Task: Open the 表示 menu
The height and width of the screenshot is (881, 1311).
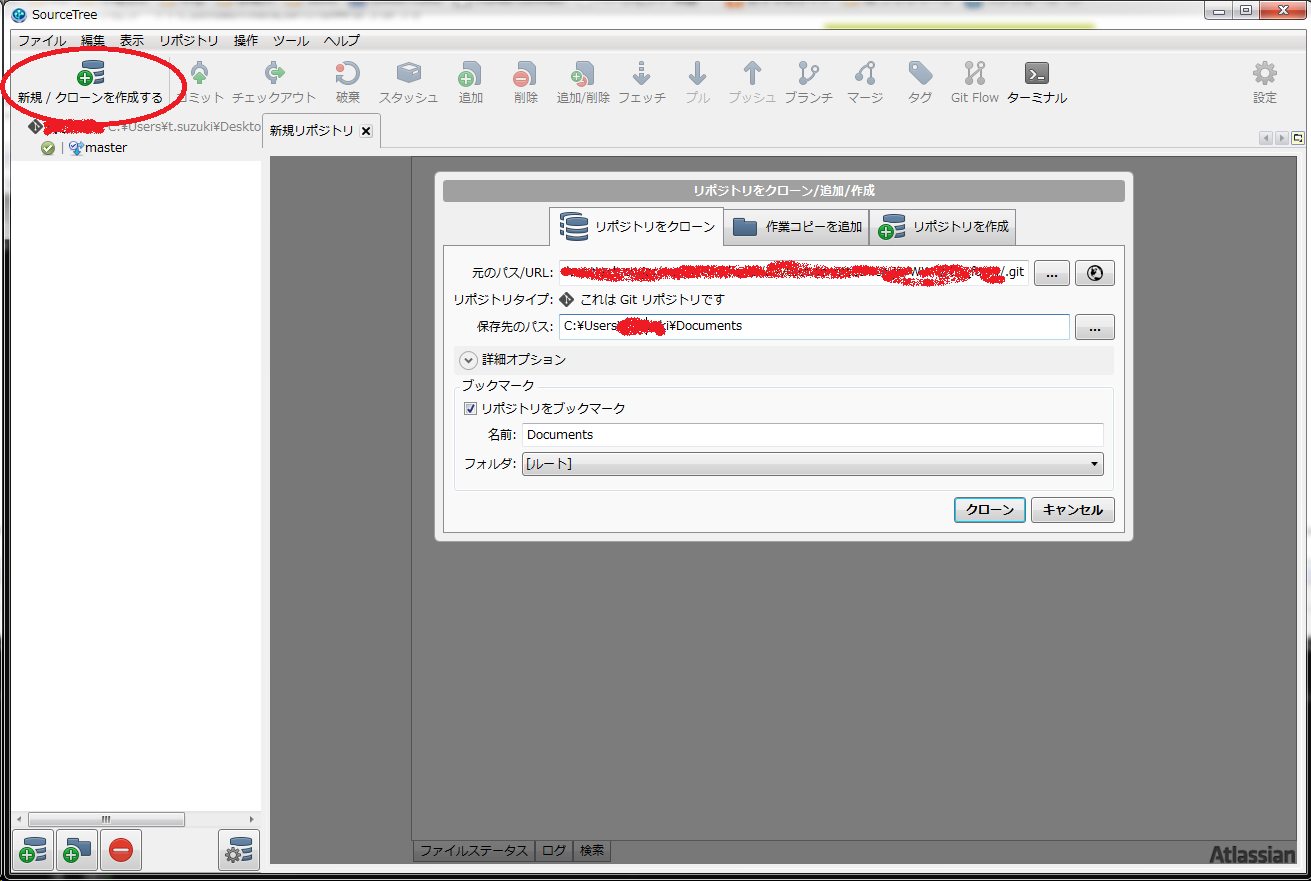Action: (x=132, y=41)
